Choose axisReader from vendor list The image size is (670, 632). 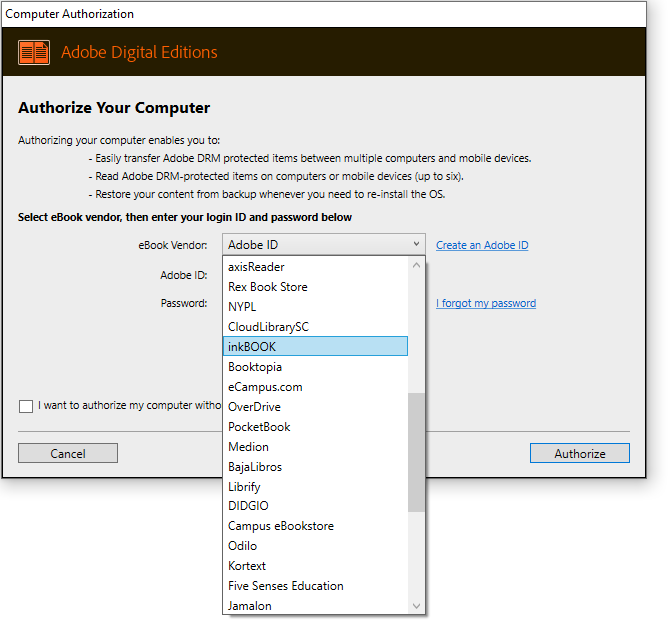coord(315,267)
